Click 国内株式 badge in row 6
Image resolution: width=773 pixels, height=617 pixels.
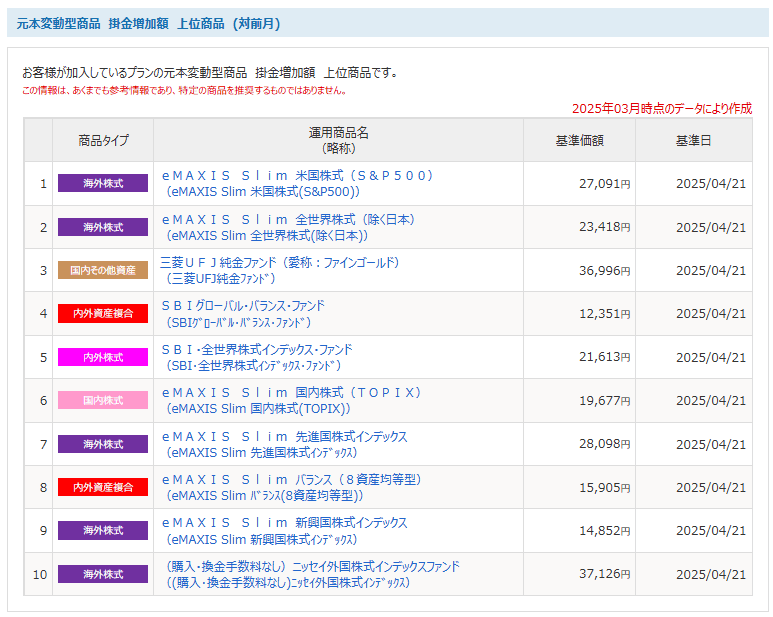(x=103, y=400)
